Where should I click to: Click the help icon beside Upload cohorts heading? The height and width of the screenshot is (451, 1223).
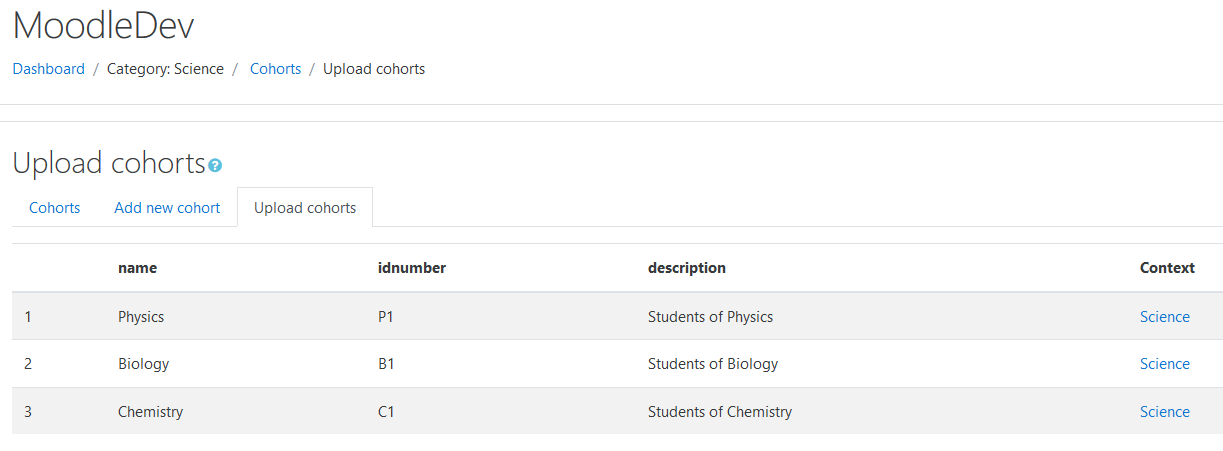pyautogui.click(x=215, y=166)
